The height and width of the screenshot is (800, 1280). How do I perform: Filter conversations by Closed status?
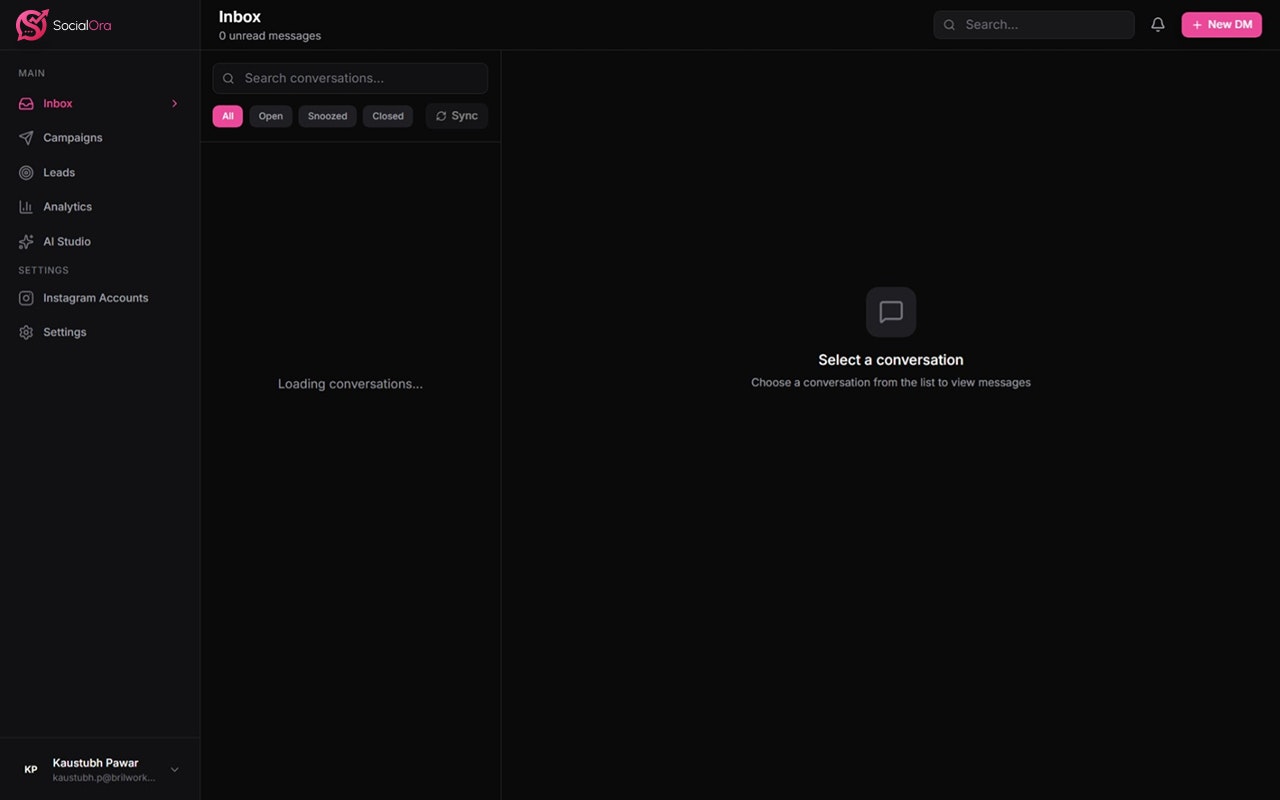coord(387,116)
